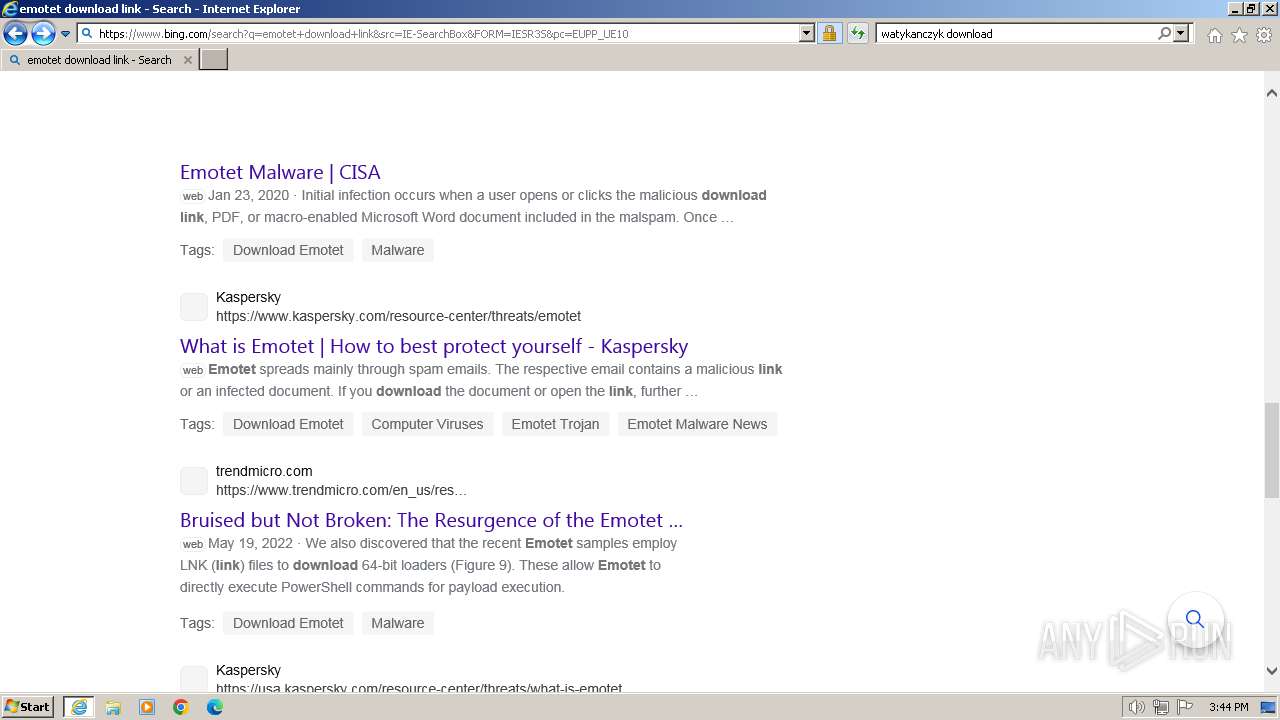This screenshot has height=720, width=1280.
Task: Open Internet Explorer taskbar icon
Action: coord(79,707)
